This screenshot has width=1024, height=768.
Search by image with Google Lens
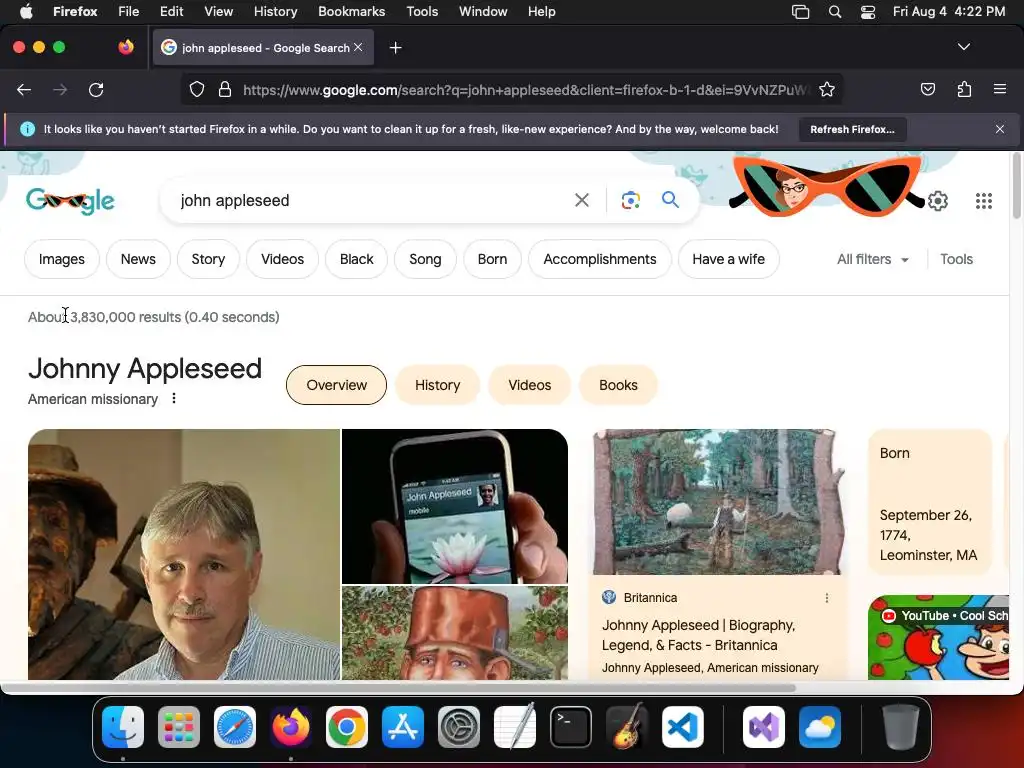pyautogui.click(x=630, y=200)
